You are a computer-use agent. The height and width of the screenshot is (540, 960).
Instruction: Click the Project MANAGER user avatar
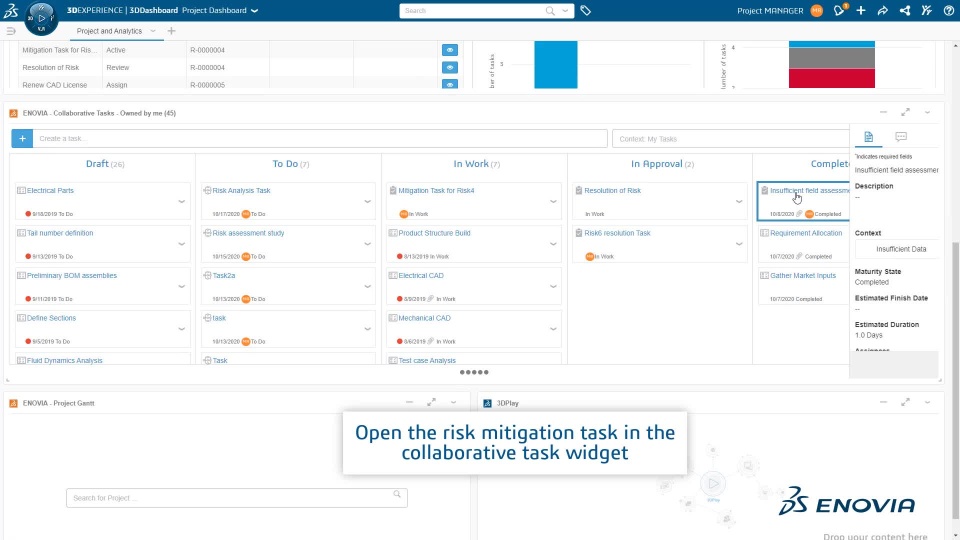pos(816,10)
